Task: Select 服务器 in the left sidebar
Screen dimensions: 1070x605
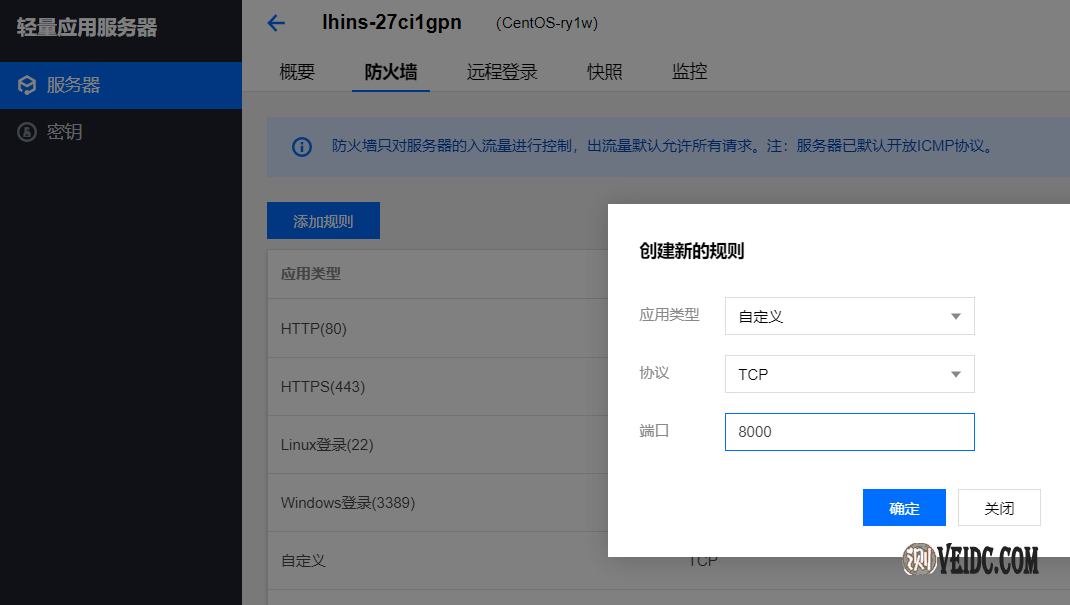Action: (x=73, y=85)
